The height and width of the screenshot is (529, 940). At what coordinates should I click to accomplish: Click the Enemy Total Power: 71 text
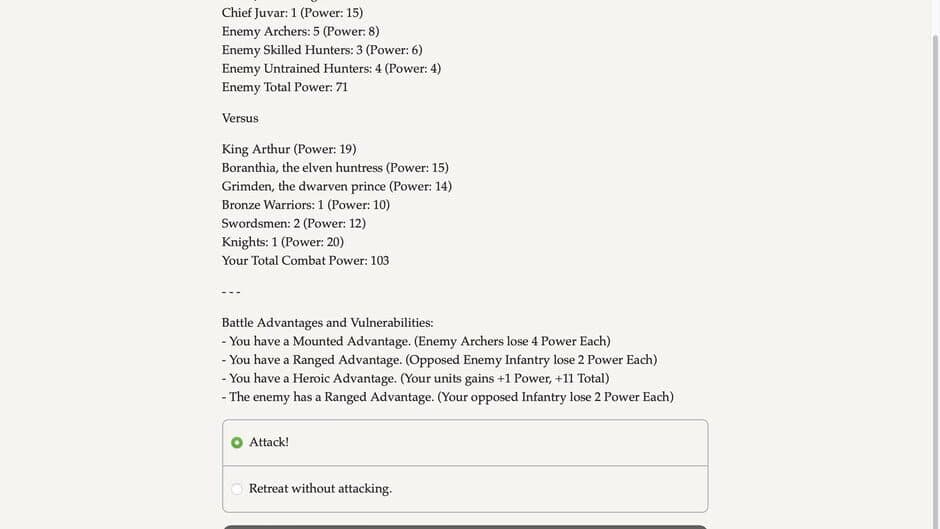coord(285,87)
